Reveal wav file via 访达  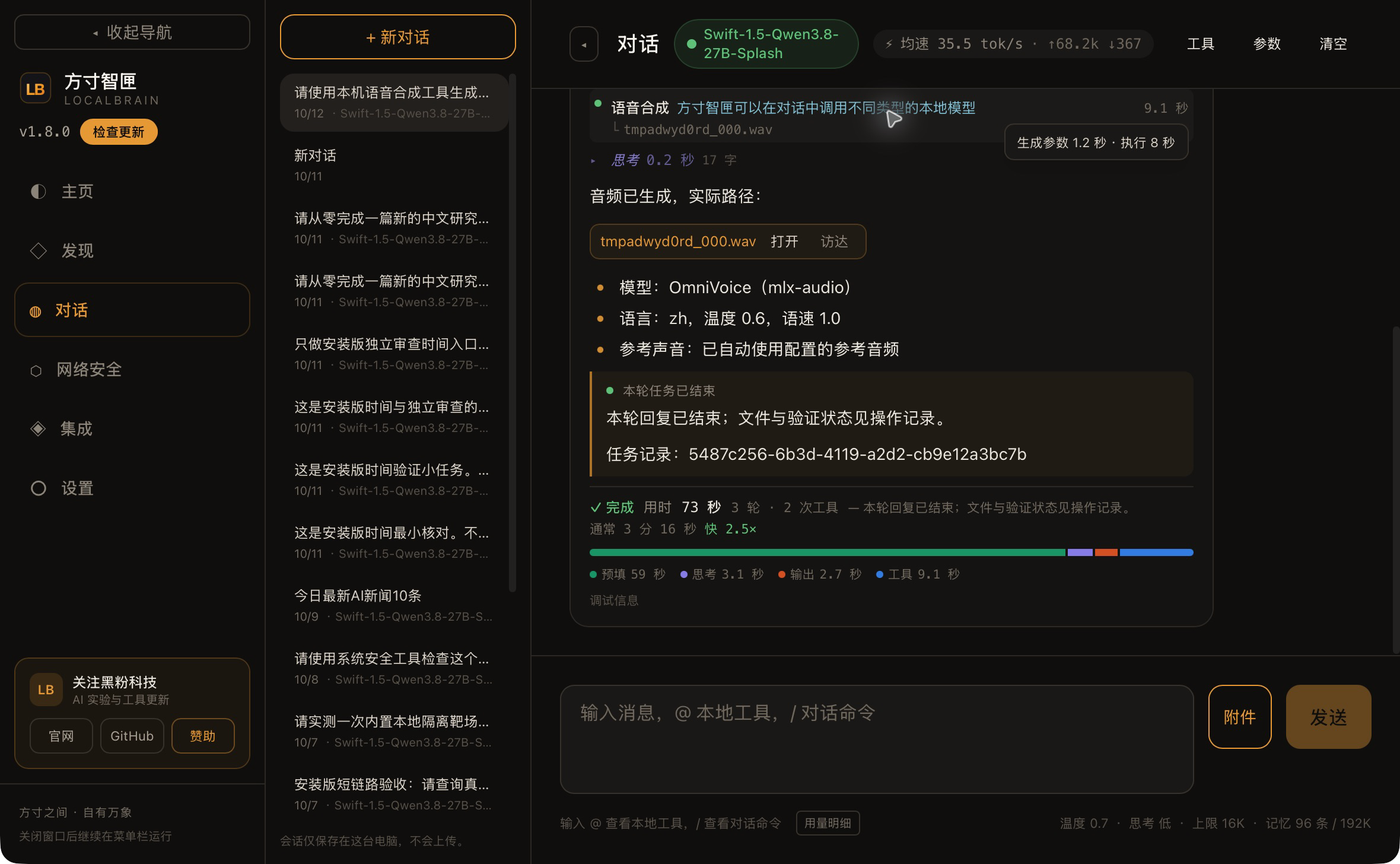(834, 242)
